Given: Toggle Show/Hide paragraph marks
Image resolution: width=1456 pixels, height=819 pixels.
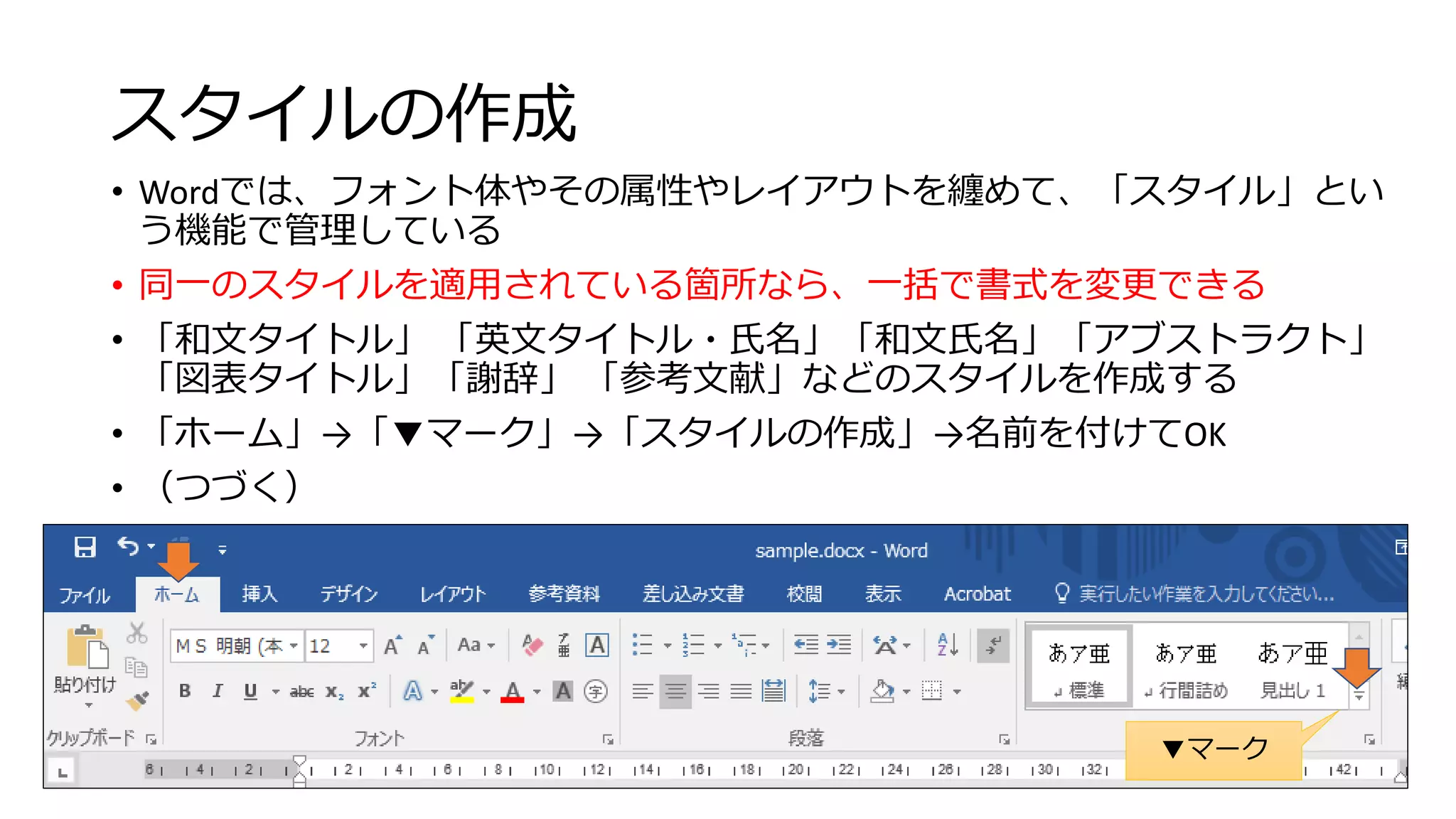Looking at the screenshot, I should coord(993,646).
